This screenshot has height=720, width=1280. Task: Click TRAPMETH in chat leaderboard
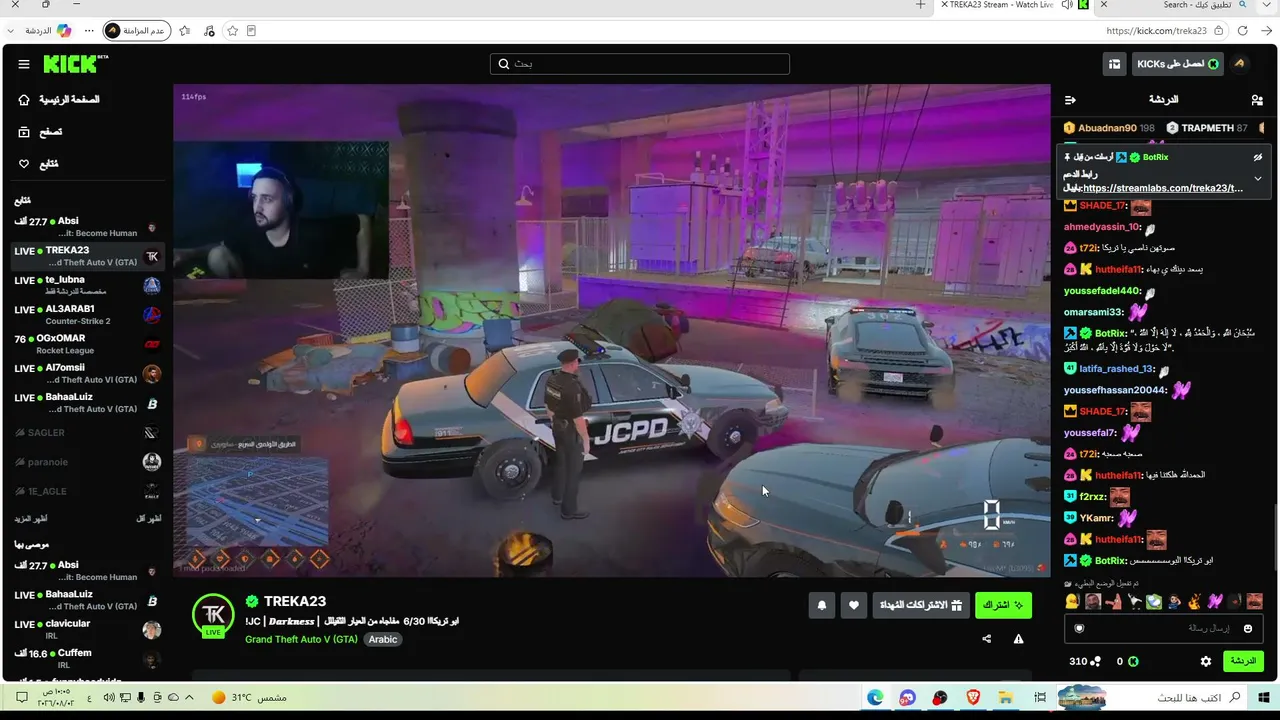(x=1207, y=128)
